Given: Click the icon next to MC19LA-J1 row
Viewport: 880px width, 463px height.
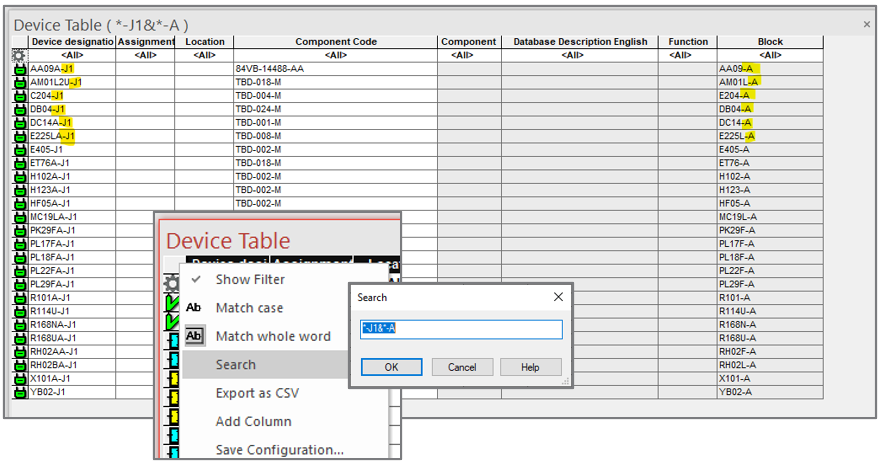Looking at the screenshot, I should (x=19, y=217).
